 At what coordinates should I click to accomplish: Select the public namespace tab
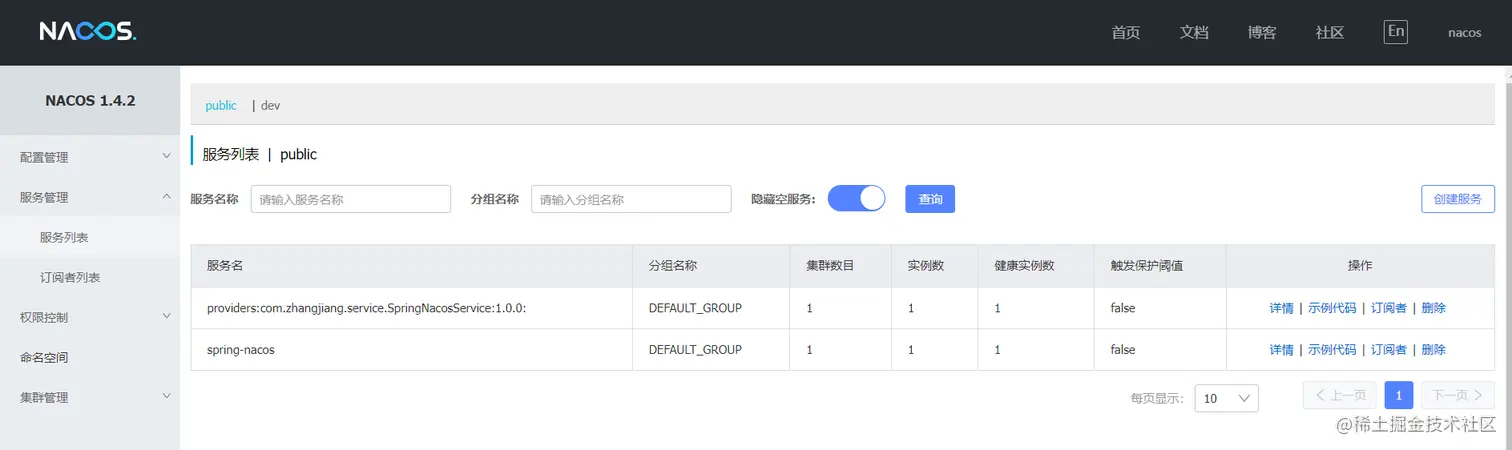tap(221, 105)
